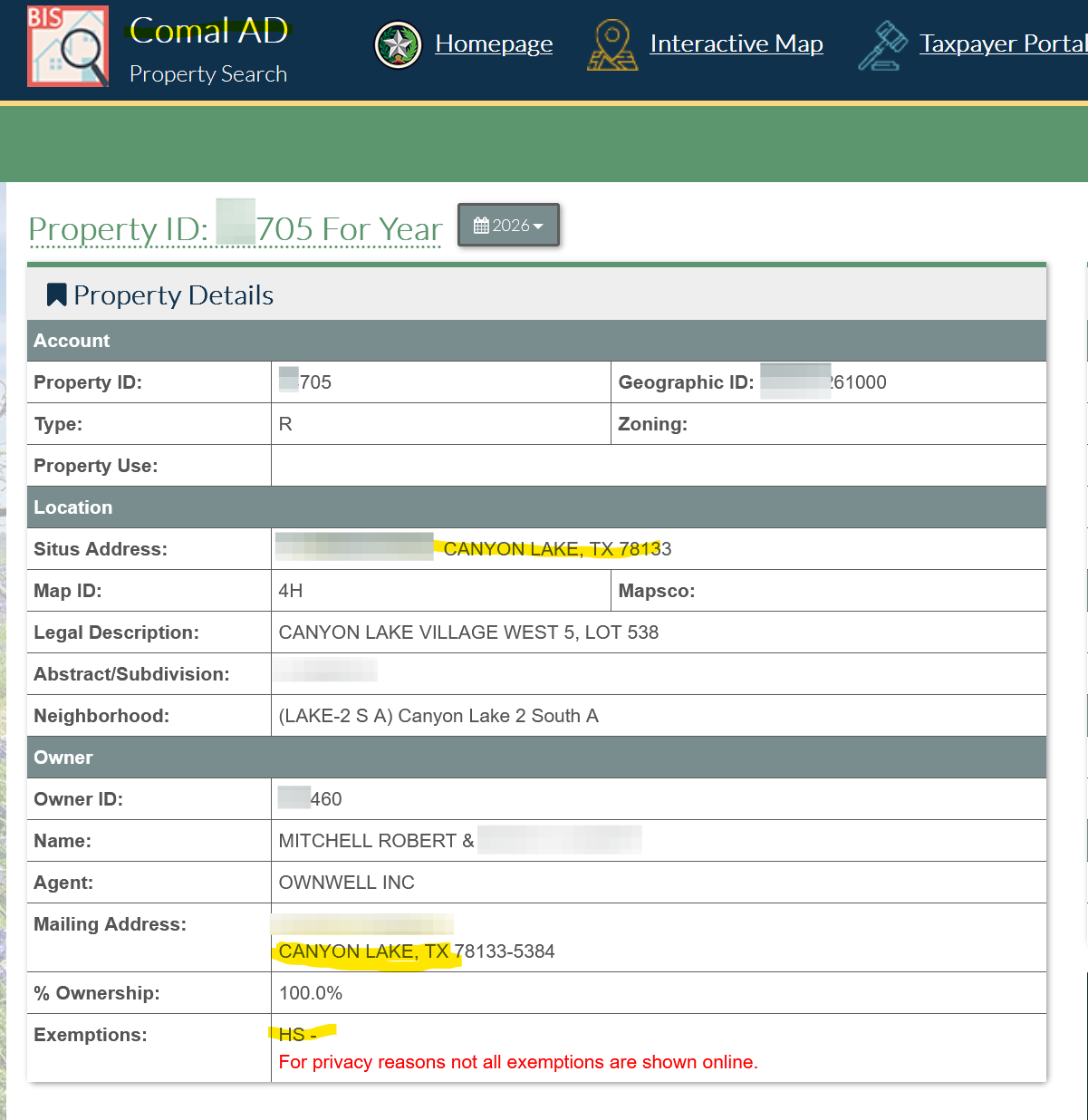Viewport: 1088px width, 1120px height.
Task: Open the 2026 year dropdown
Action: pos(508,225)
